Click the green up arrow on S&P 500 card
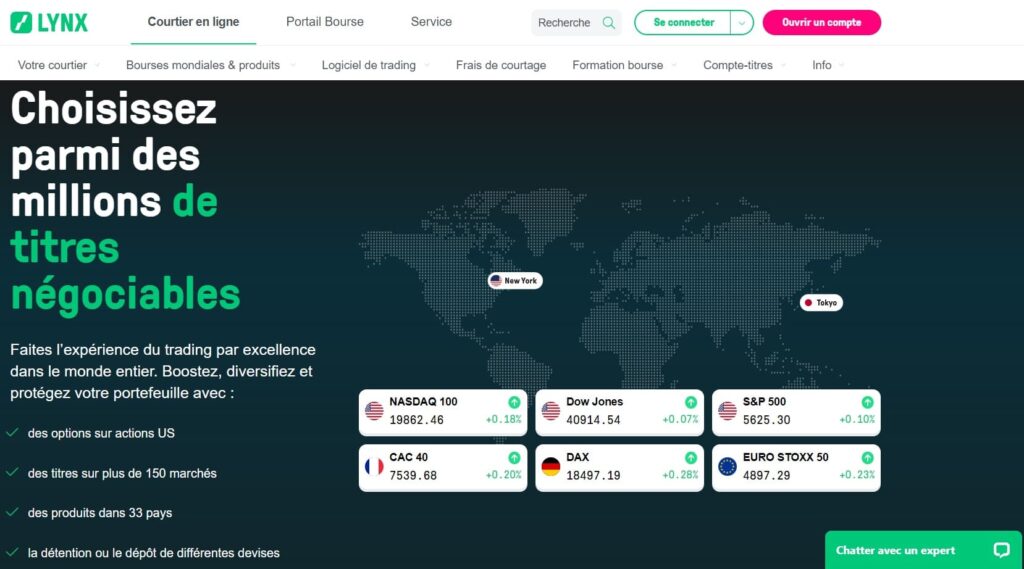Viewport: 1024px width, 569px height. tap(866, 402)
